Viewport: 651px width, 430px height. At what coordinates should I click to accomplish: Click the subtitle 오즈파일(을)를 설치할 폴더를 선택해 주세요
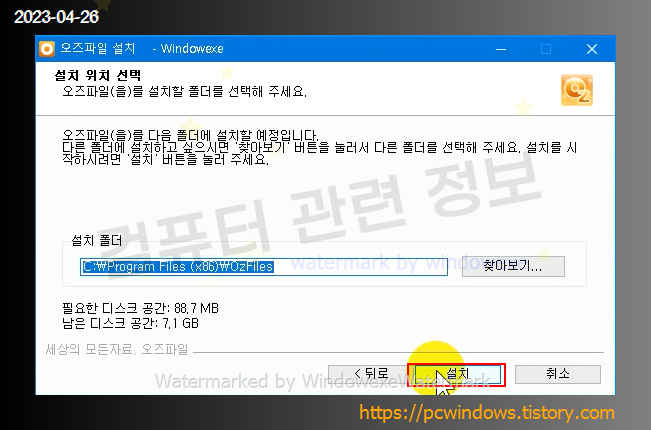[184, 91]
